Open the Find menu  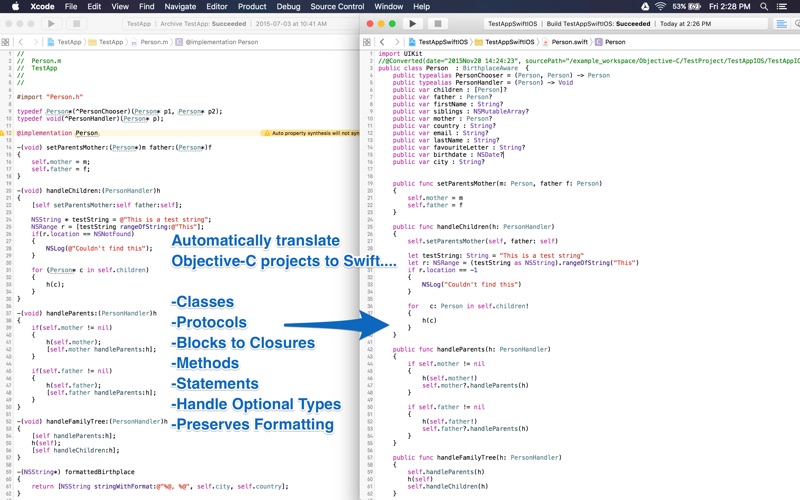coord(146,6)
